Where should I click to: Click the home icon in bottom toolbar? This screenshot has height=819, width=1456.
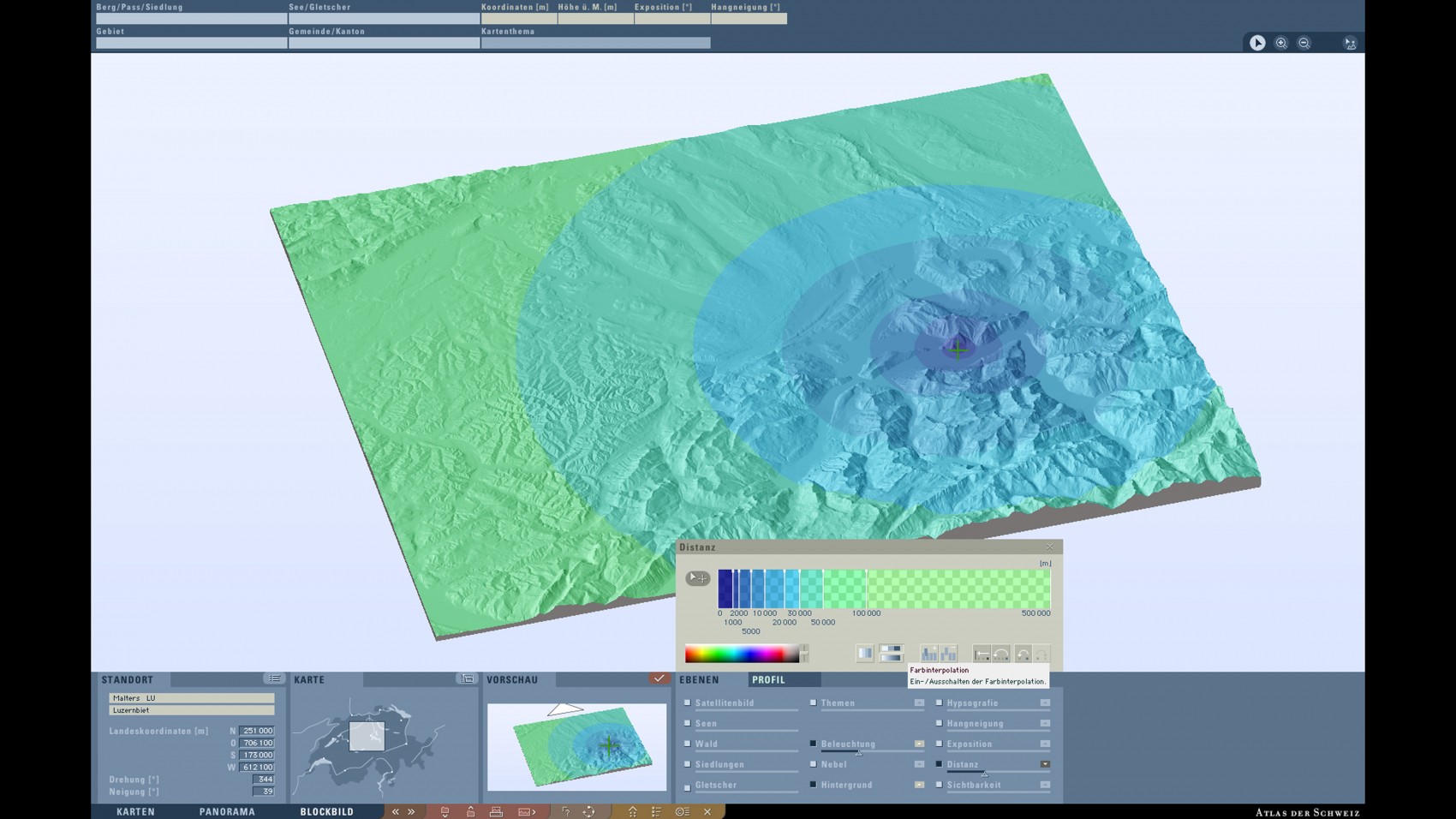(x=632, y=811)
